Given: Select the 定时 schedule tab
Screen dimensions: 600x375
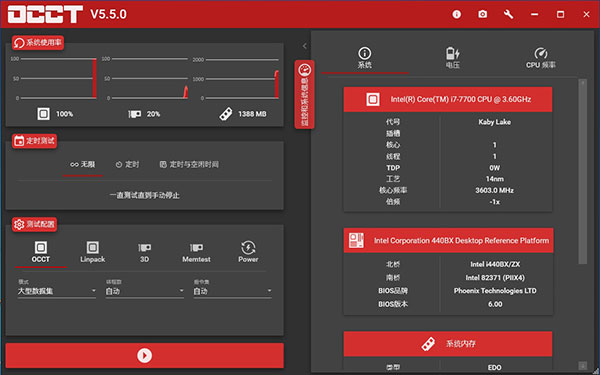Looking at the screenshot, I should tap(127, 165).
